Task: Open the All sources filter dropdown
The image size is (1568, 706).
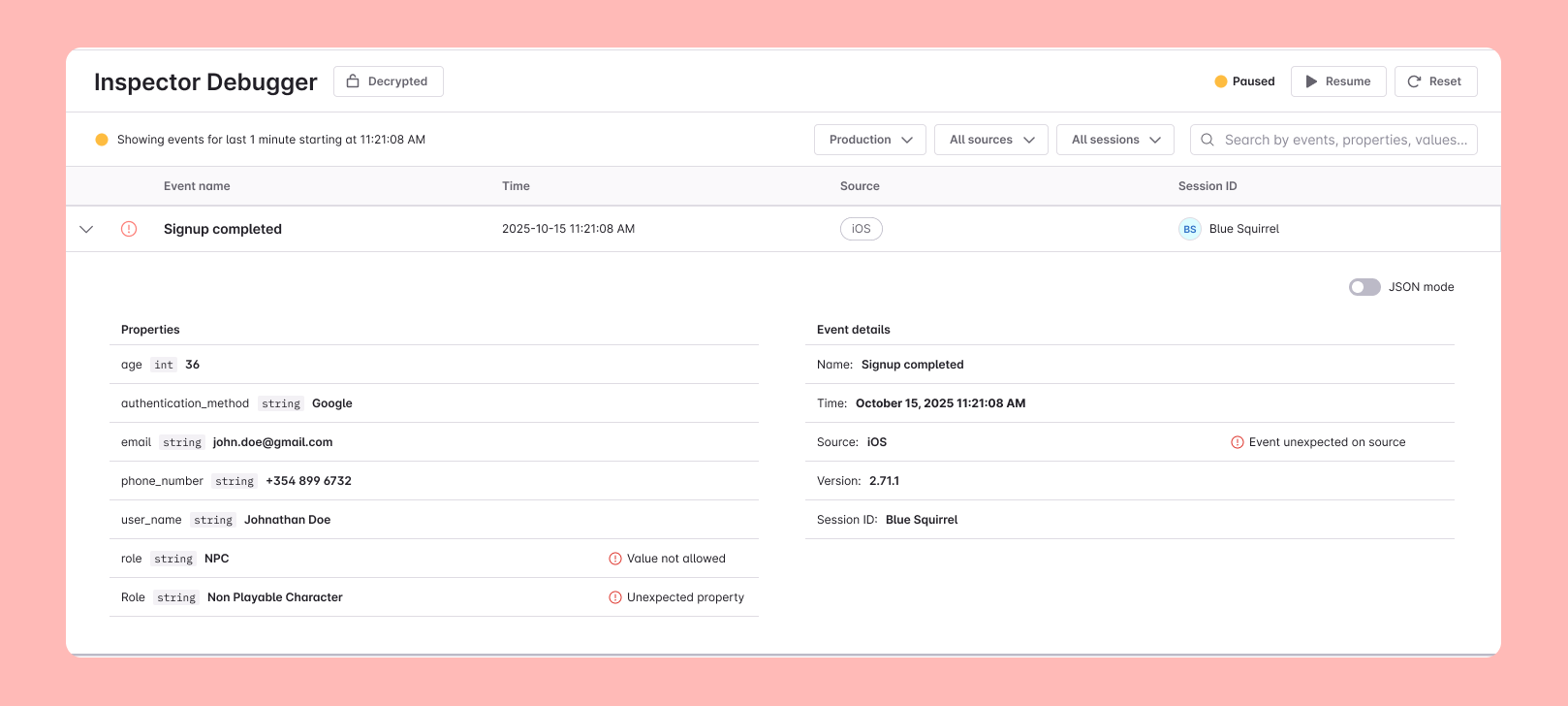Action: 991,140
